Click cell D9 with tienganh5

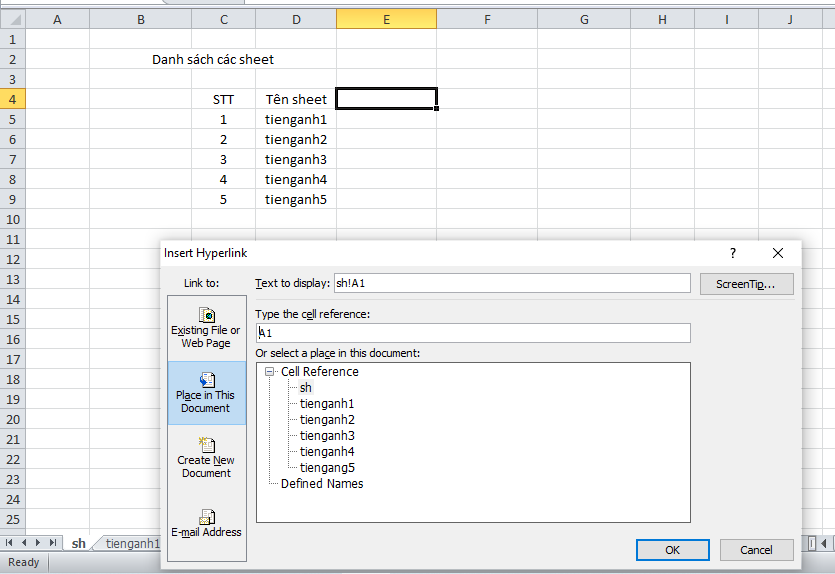pos(296,200)
